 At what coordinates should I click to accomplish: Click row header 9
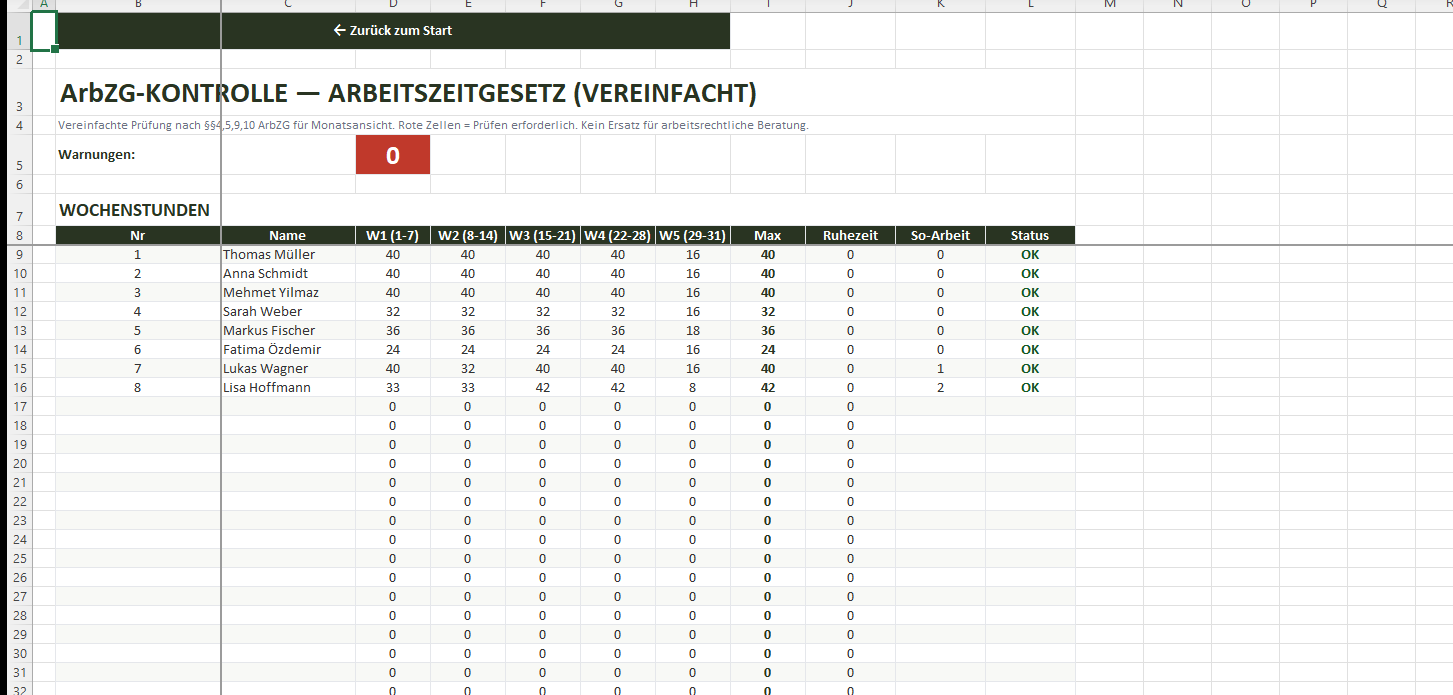click(20, 254)
